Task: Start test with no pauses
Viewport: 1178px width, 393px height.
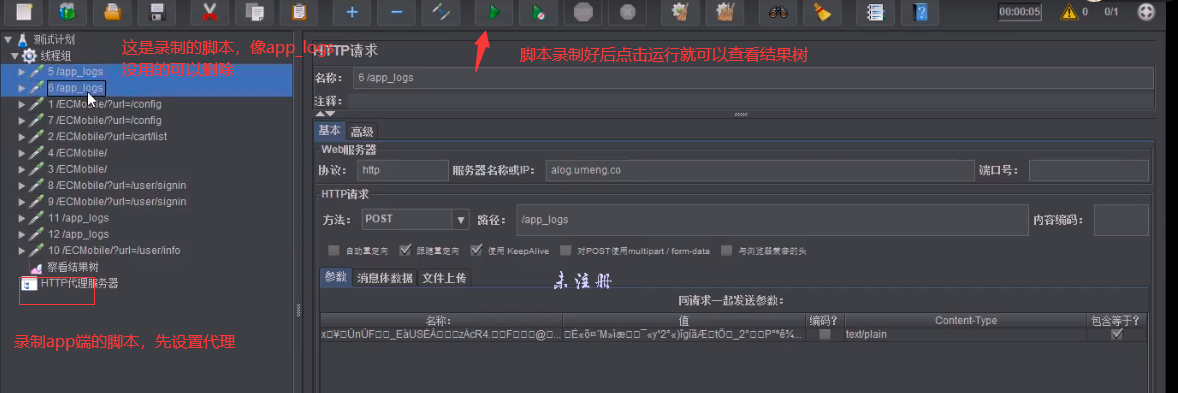Action: (538, 11)
